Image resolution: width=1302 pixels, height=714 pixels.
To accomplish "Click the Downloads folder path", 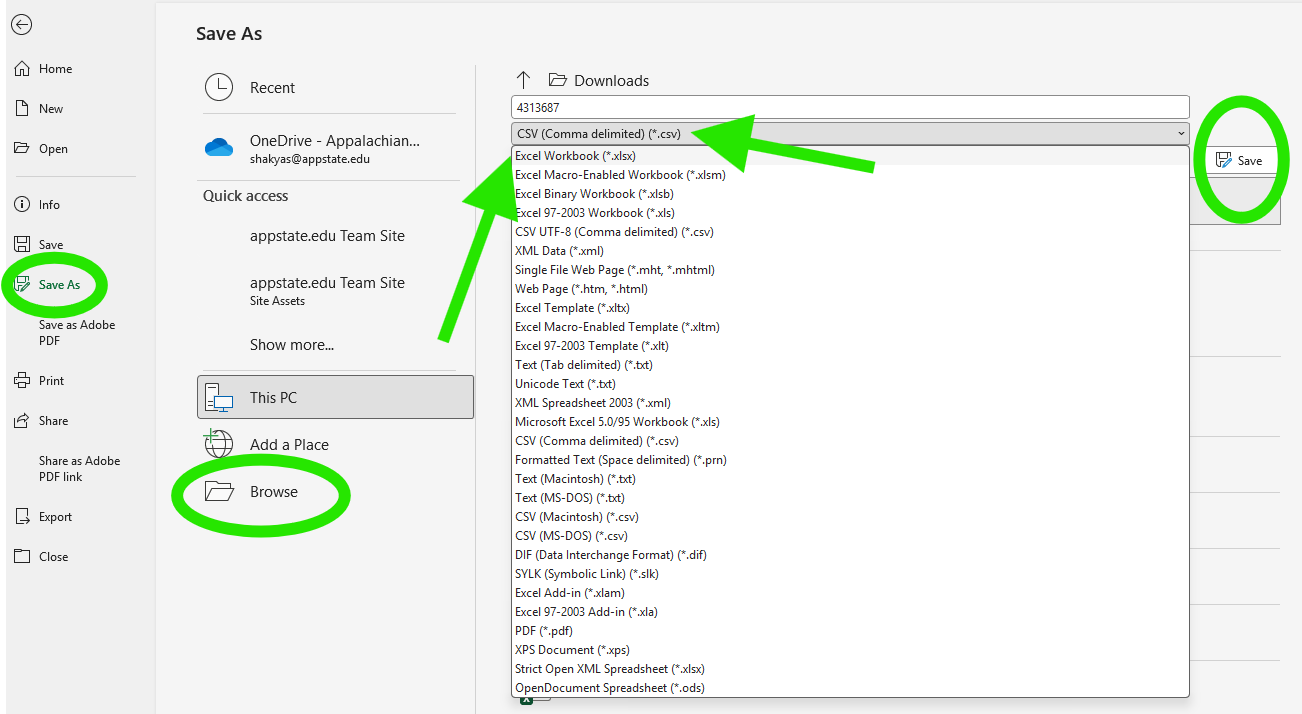I will pyautogui.click(x=599, y=80).
